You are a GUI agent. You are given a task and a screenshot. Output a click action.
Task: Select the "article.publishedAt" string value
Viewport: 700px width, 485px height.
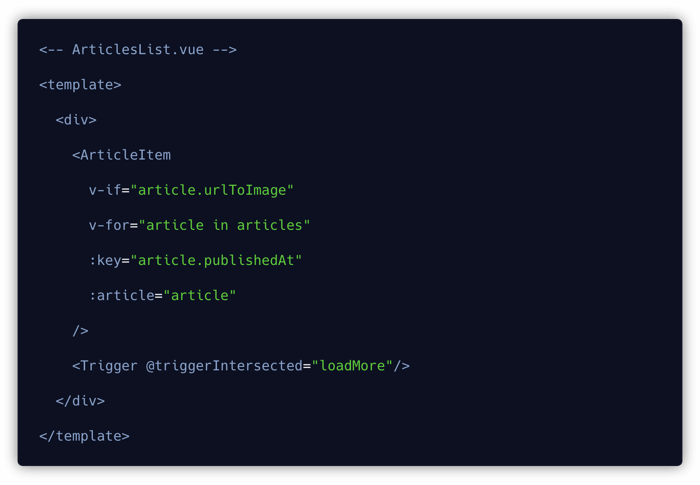[216, 260]
